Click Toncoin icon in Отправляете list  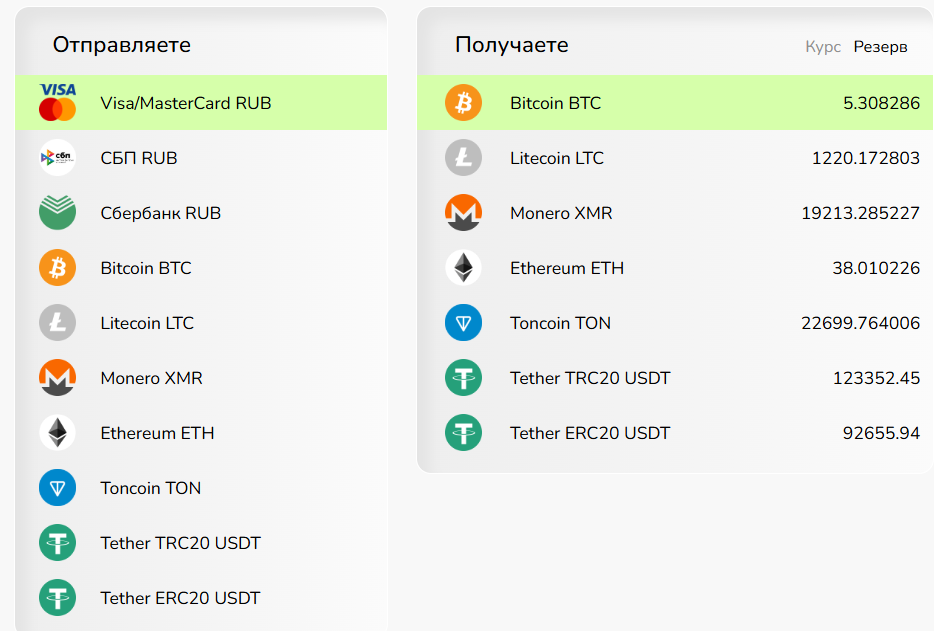[57, 488]
